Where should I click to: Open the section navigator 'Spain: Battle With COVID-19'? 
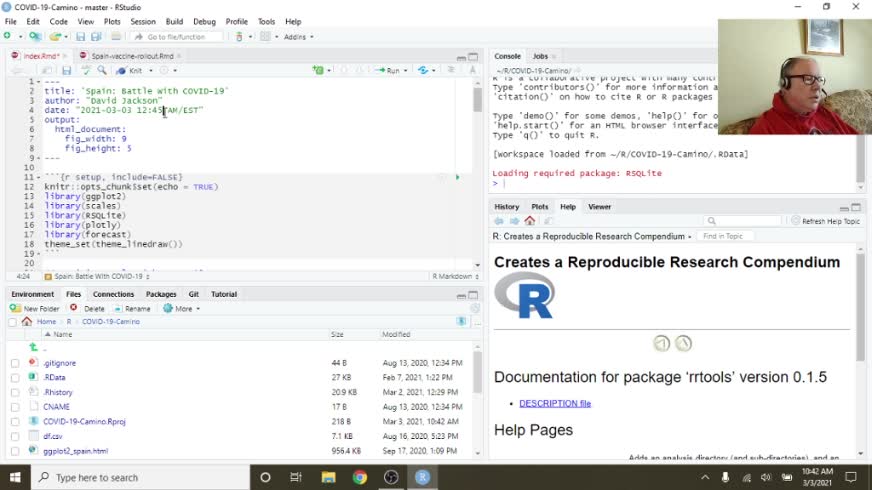pos(97,276)
